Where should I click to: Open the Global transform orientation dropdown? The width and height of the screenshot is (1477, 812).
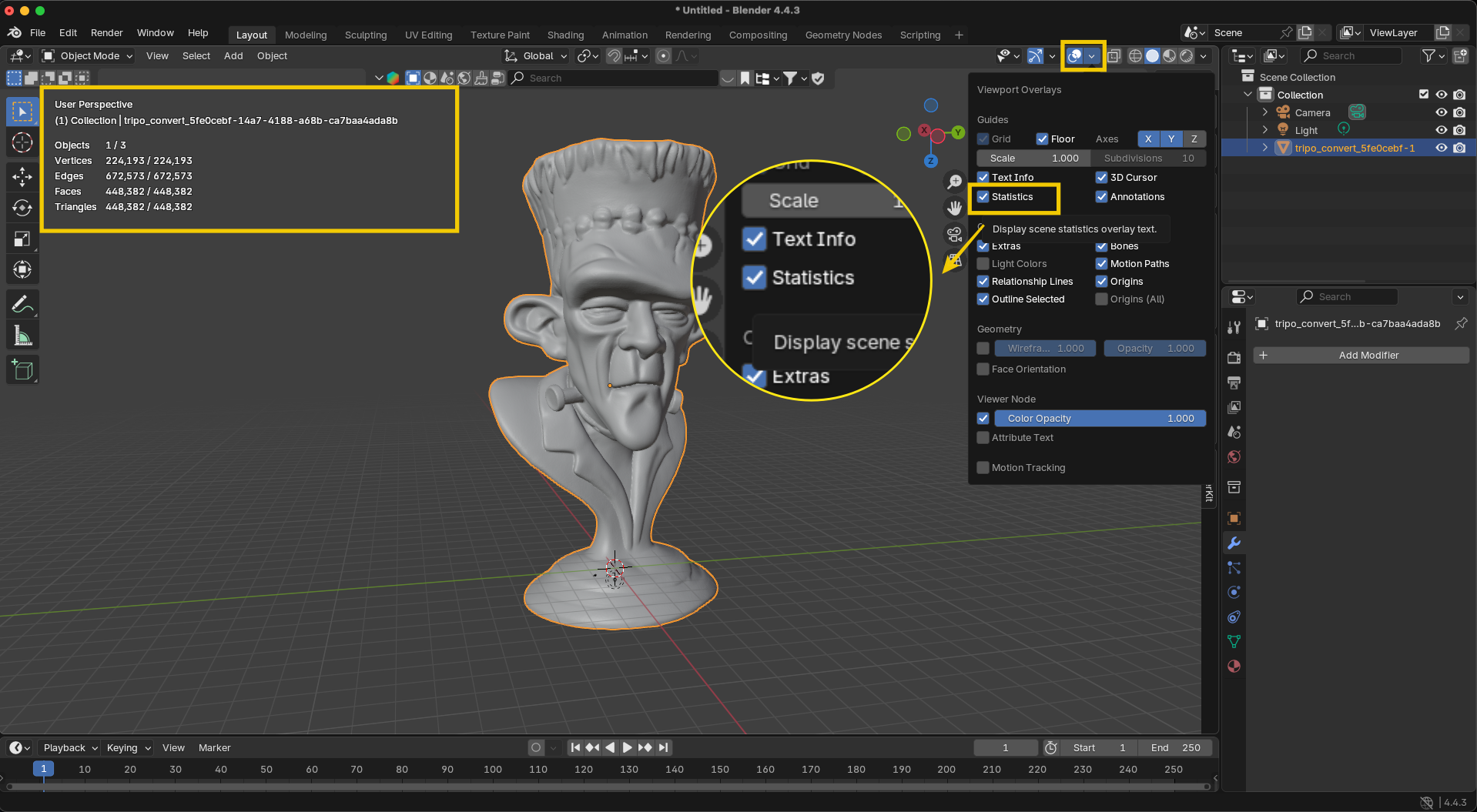[536, 55]
